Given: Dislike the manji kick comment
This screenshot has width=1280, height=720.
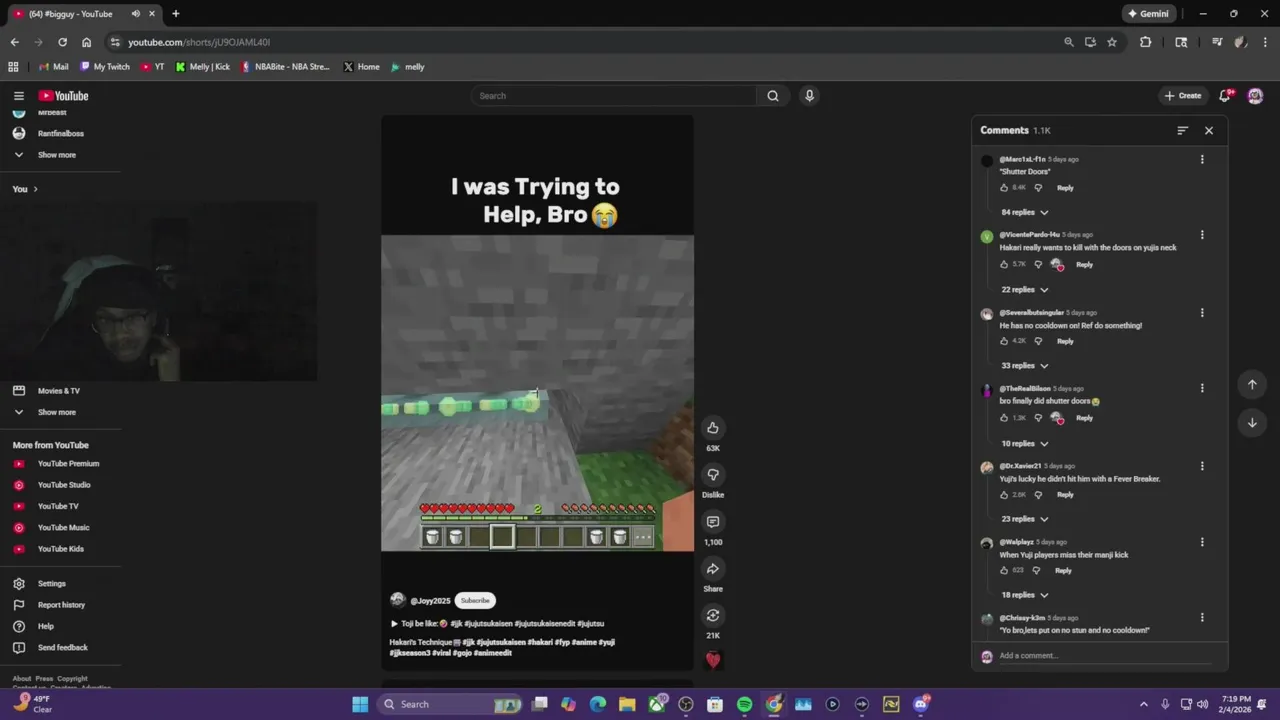Looking at the screenshot, I should coord(1036,571).
